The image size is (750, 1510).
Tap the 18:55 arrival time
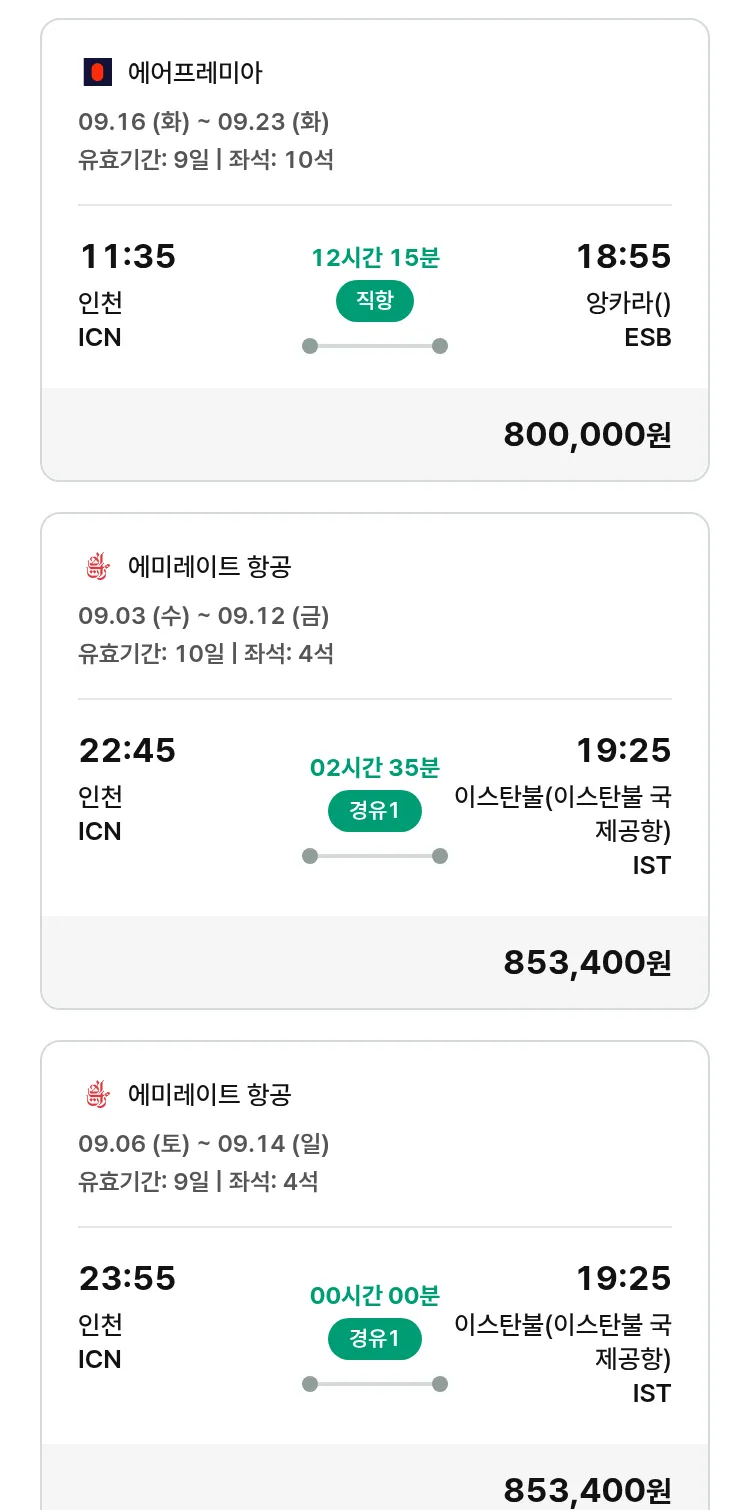(x=623, y=257)
